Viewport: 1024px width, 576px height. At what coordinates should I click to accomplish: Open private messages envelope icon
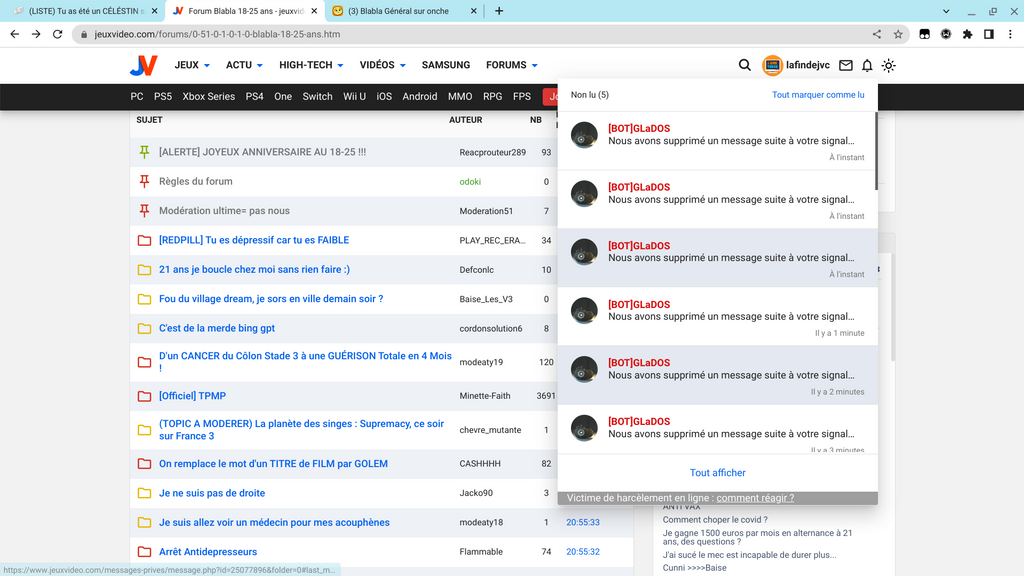pyautogui.click(x=846, y=65)
